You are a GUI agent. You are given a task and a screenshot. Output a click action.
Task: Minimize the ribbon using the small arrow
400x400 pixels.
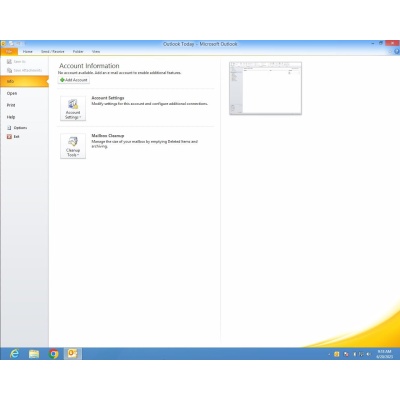[x=390, y=52]
